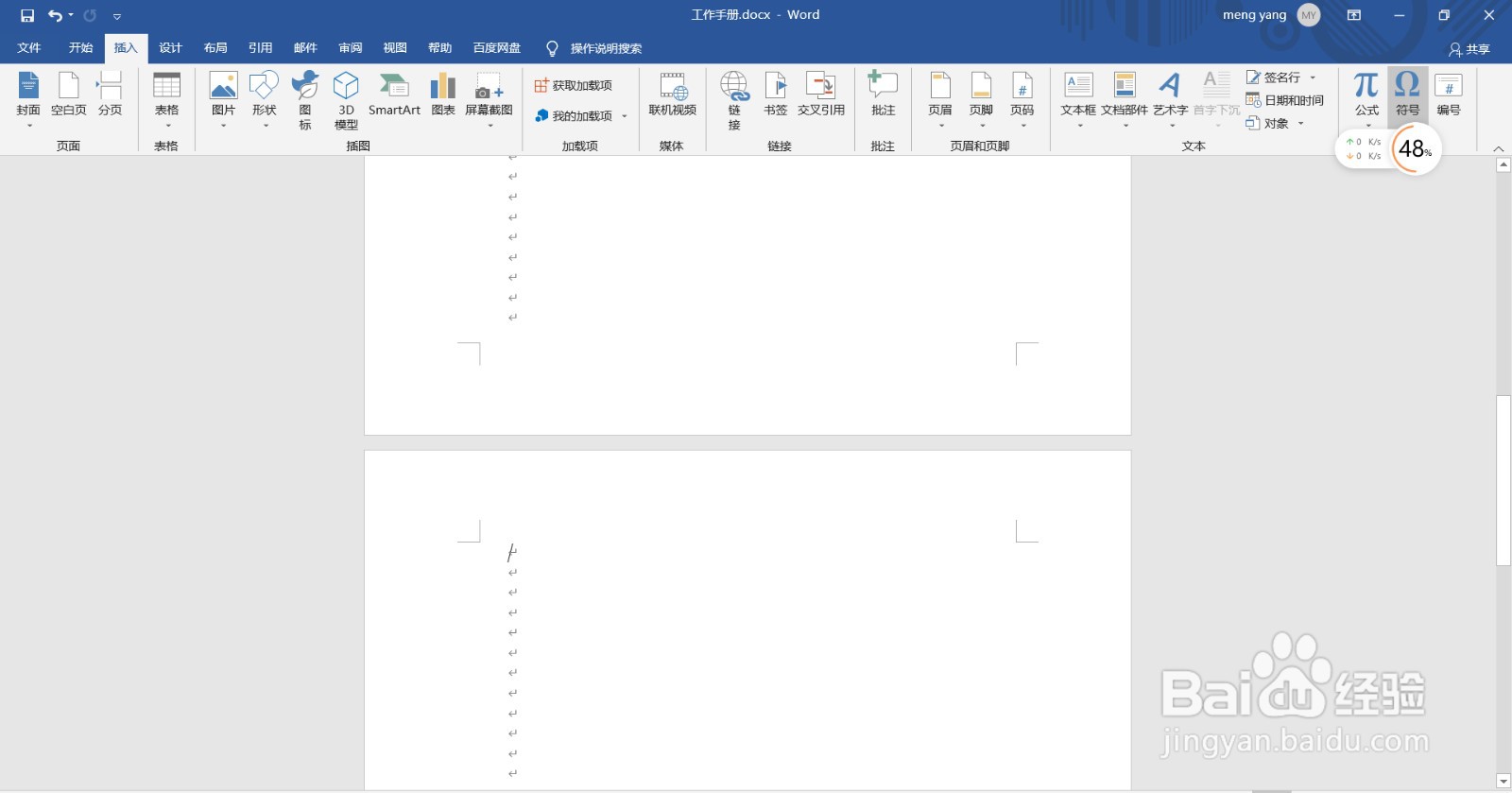Image resolution: width=1512 pixels, height=793 pixels.
Task: Insert an 对象 object
Action: (x=1267, y=123)
